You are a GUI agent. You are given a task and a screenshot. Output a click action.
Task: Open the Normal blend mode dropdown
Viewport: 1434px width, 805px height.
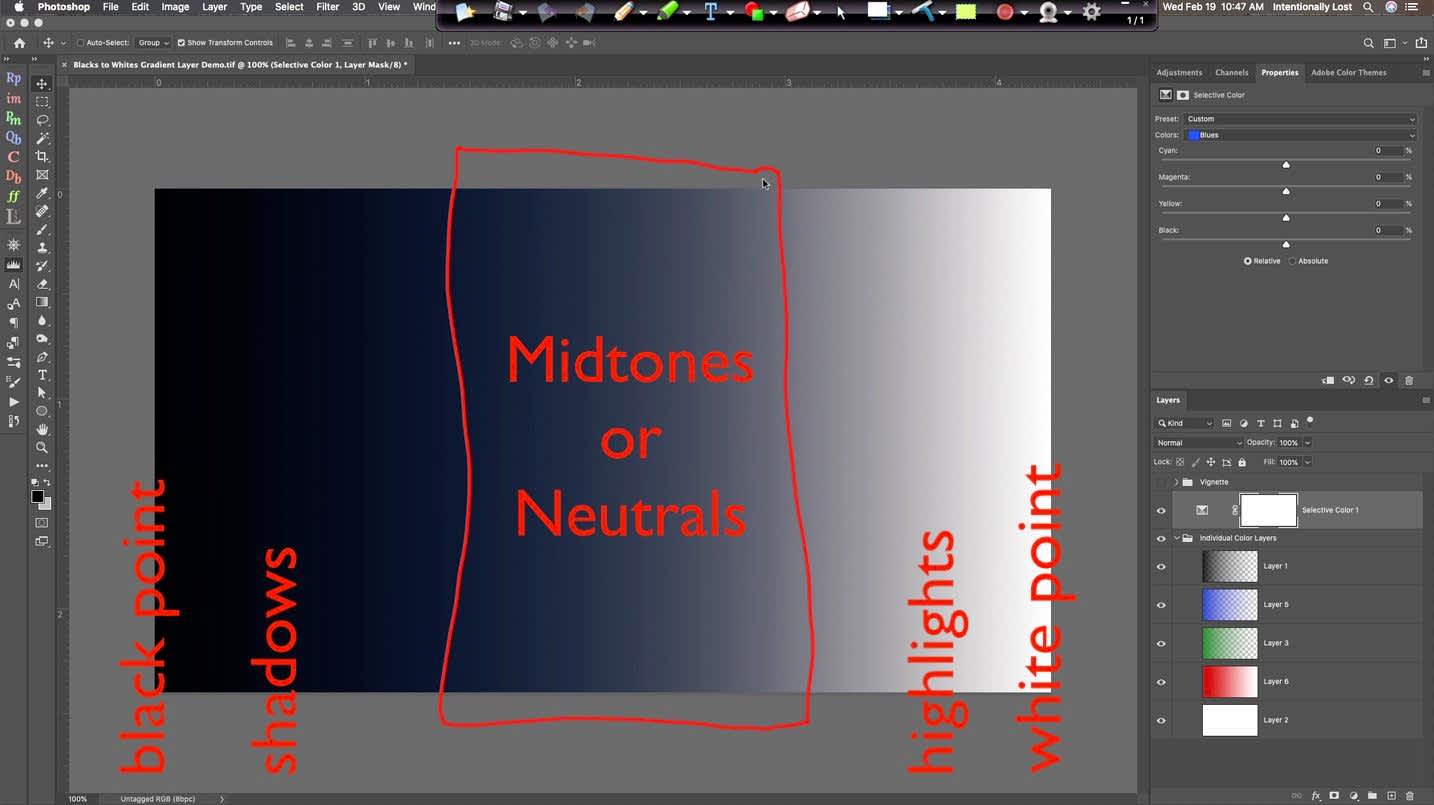click(1198, 442)
